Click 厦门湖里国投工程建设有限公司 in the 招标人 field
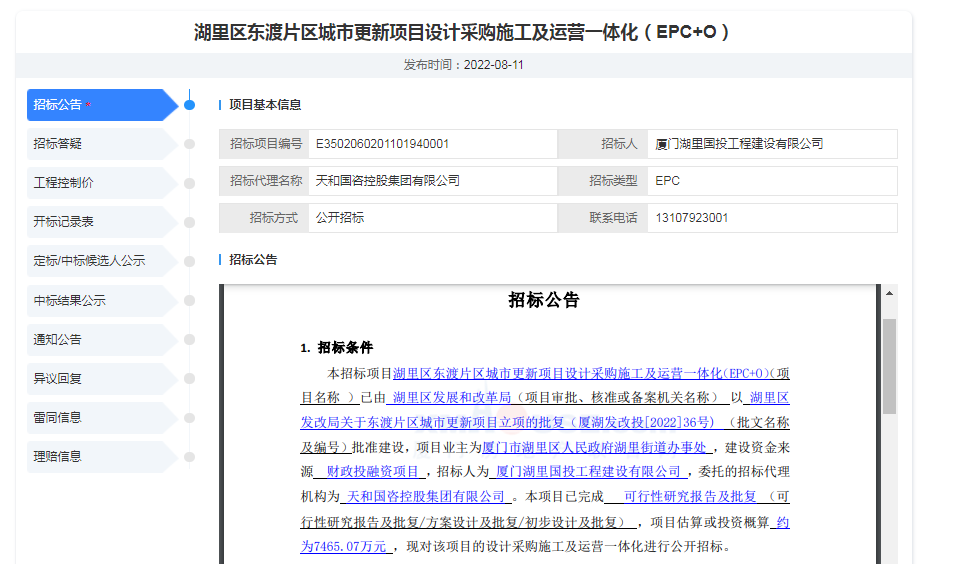Viewport: 962px width, 564px height. [x=739, y=144]
